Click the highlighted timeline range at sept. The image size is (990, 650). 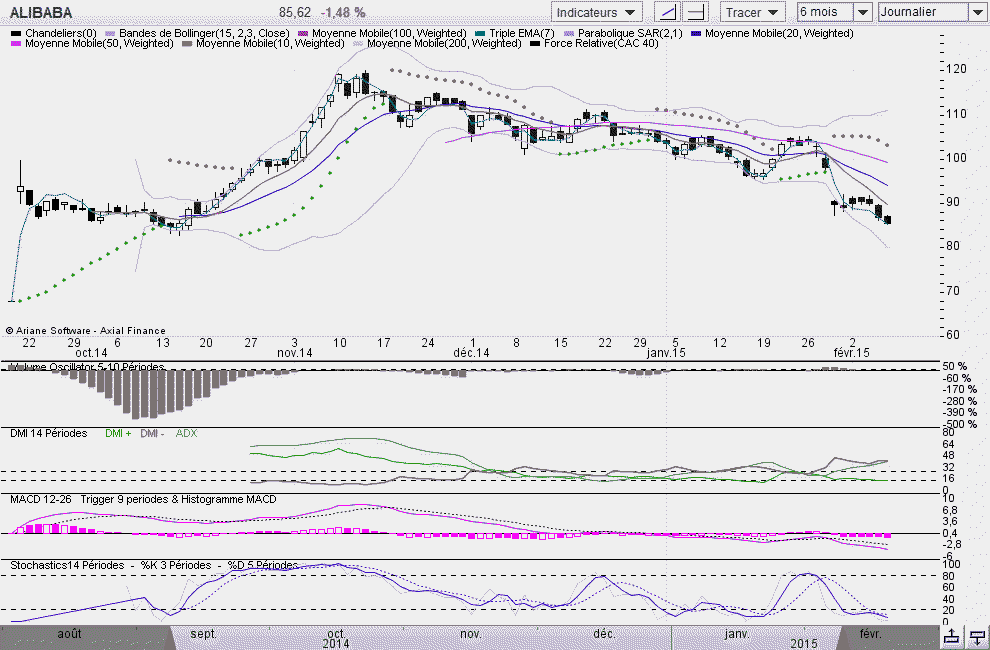click(203, 634)
